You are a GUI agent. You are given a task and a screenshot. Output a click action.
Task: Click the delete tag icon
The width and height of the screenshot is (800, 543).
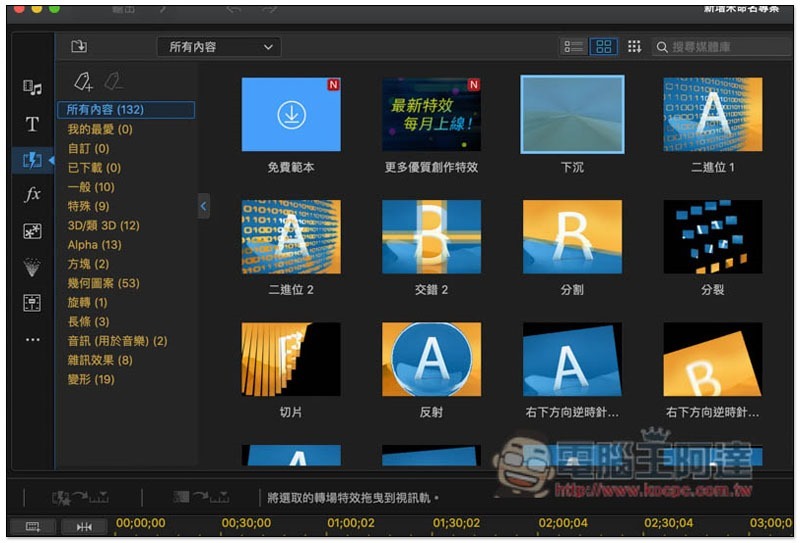[x=113, y=81]
